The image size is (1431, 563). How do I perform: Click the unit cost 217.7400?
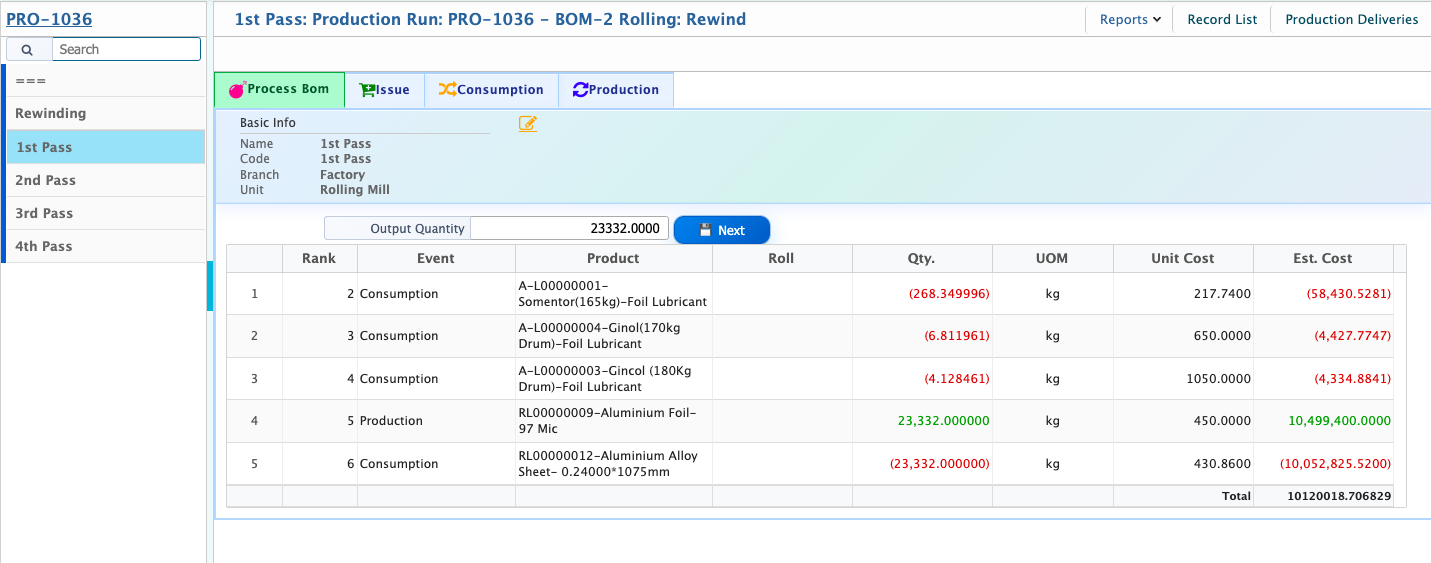pyautogui.click(x=1221, y=294)
